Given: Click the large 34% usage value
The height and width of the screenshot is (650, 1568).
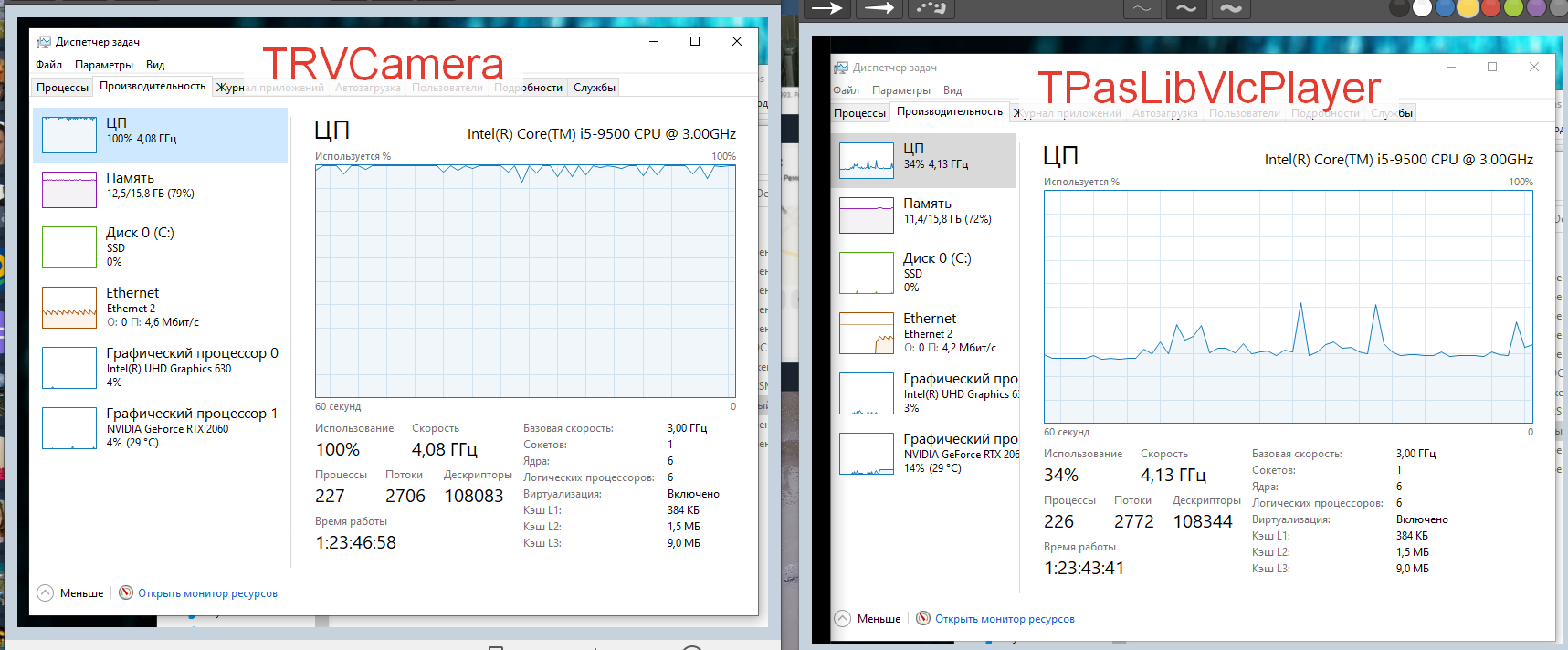Looking at the screenshot, I should click(x=1061, y=475).
